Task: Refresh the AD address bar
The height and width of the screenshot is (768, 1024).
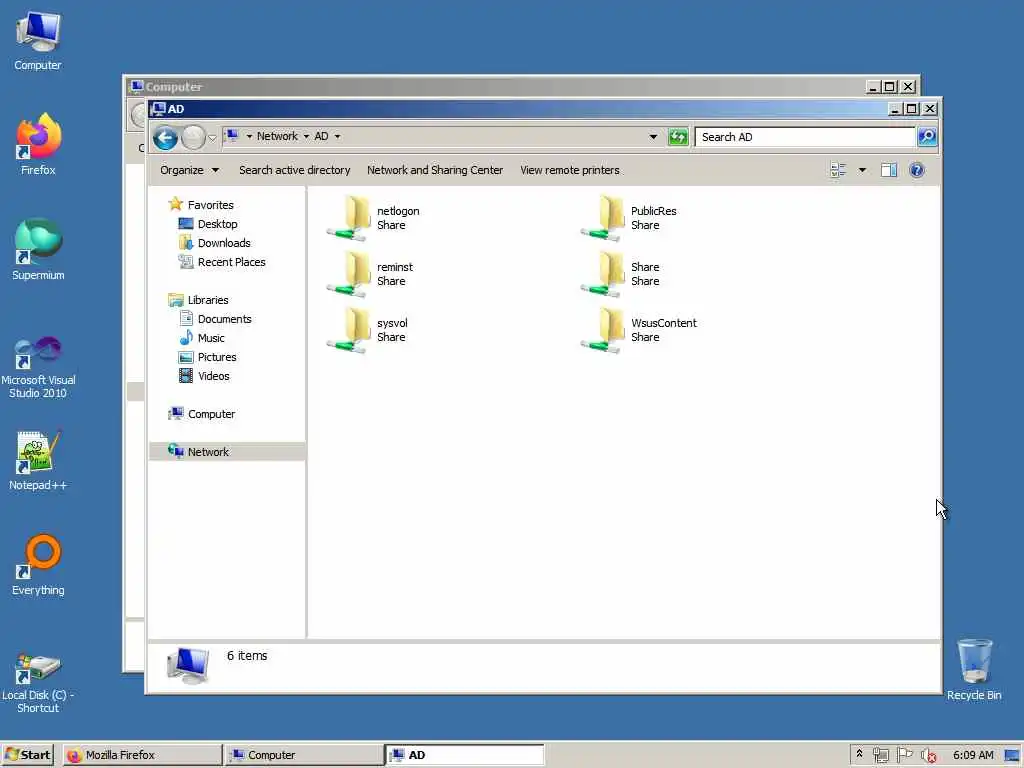Action: (678, 136)
